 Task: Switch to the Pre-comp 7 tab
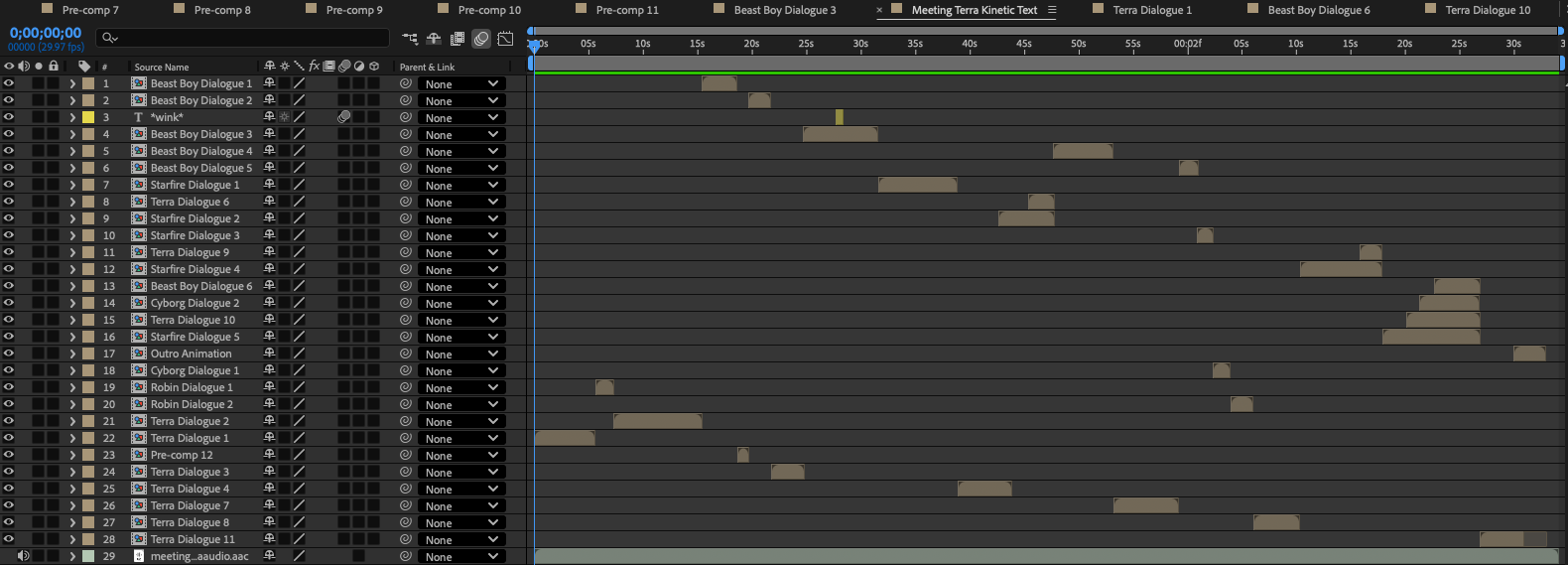click(x=90, y=10)
